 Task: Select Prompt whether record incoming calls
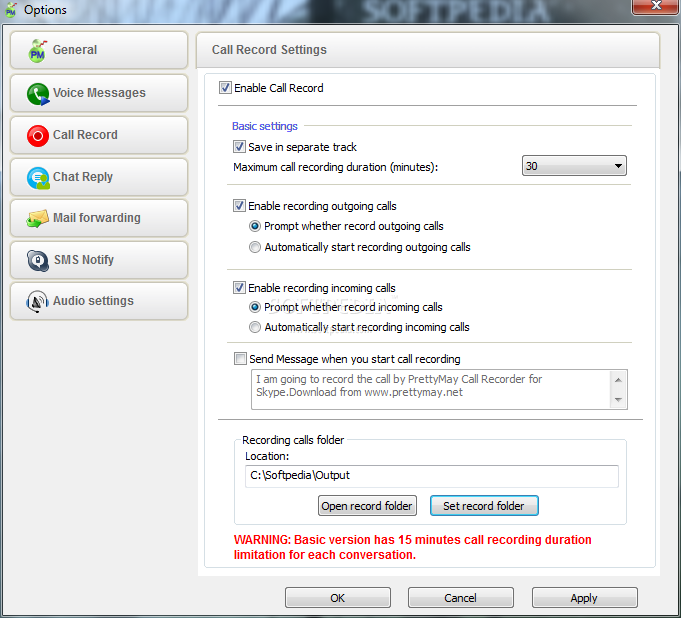(255, 307)
